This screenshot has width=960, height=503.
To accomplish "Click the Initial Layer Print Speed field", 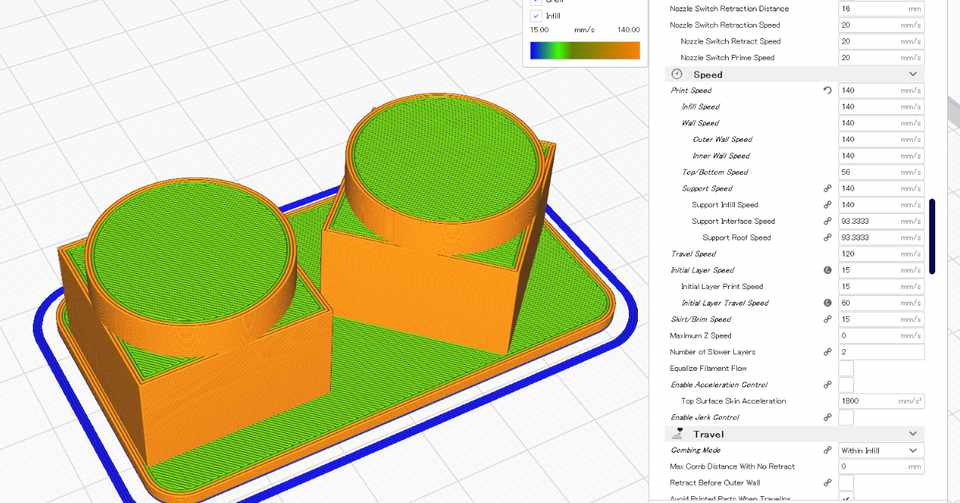I will (x=881, y=286).
